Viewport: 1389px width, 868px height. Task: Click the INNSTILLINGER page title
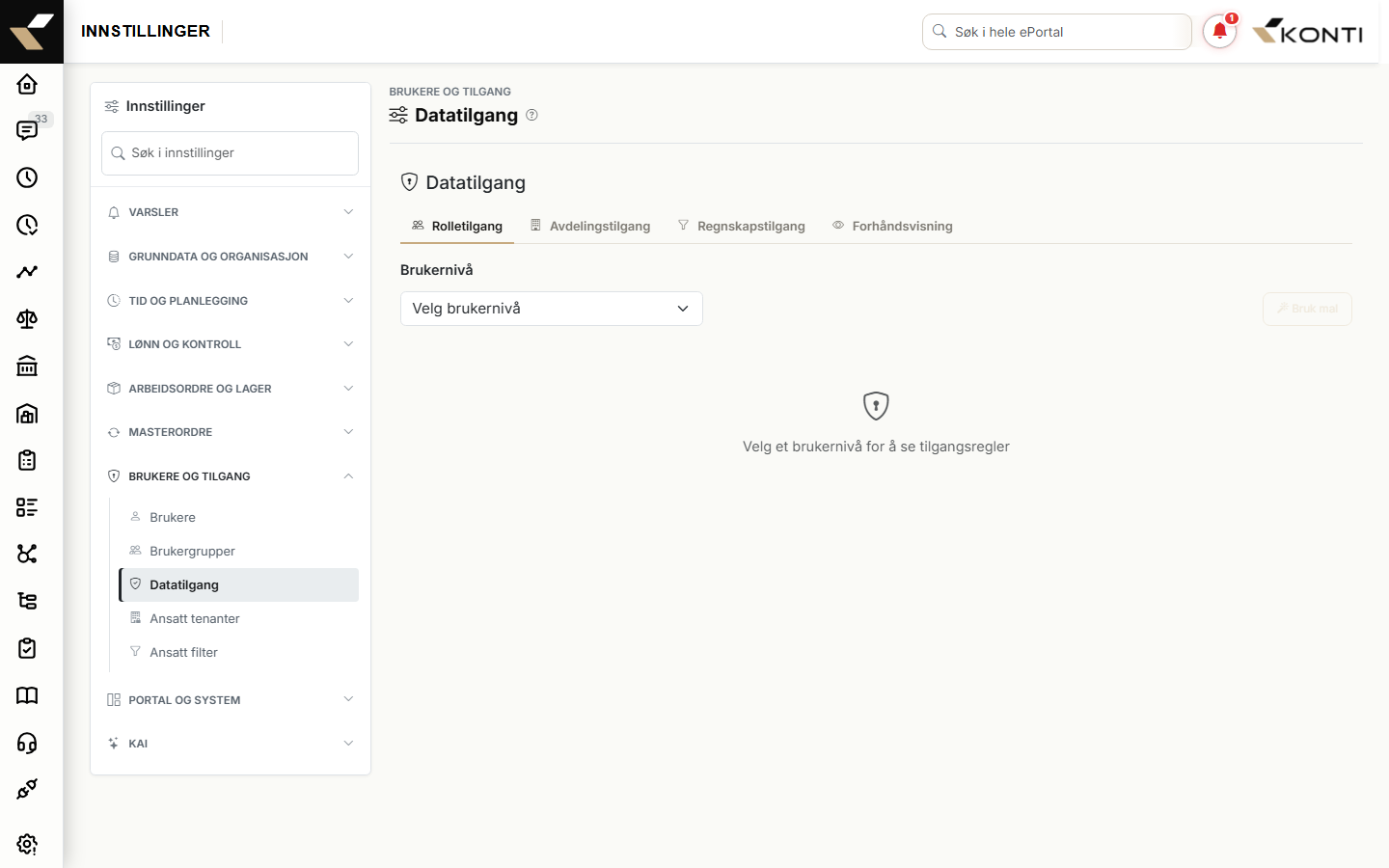point(146,32)
